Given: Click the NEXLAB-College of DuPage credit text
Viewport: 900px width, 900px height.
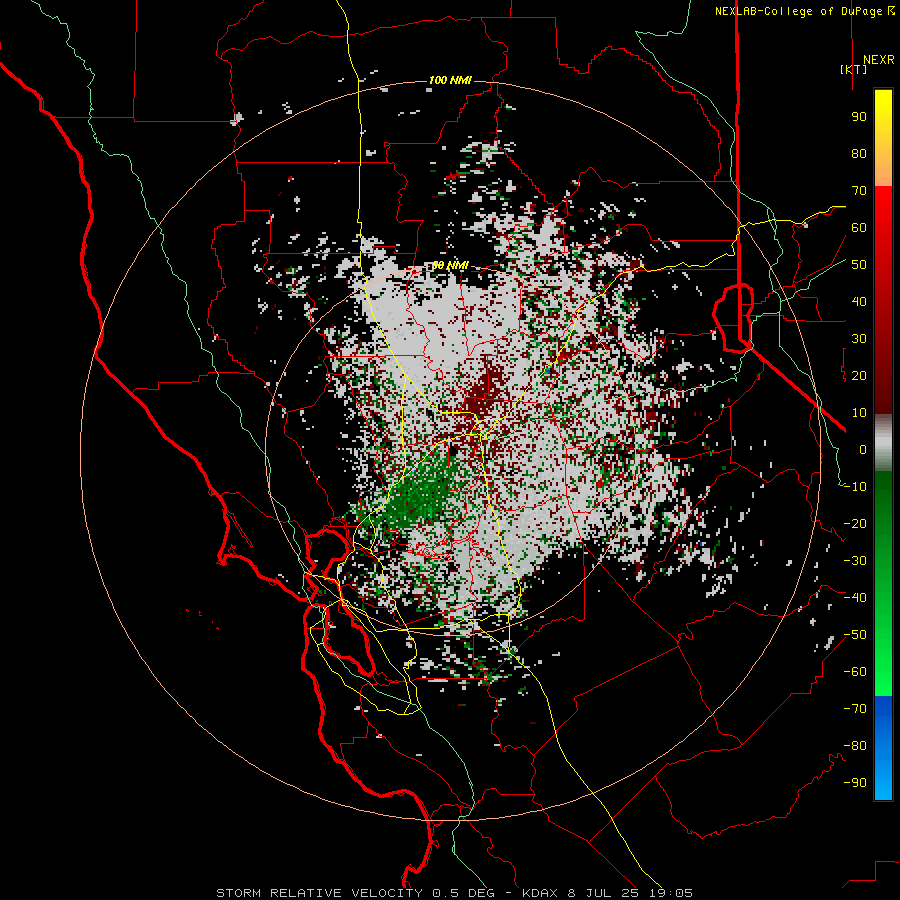Looking at the screenshot, I should [x=804, y=11].
